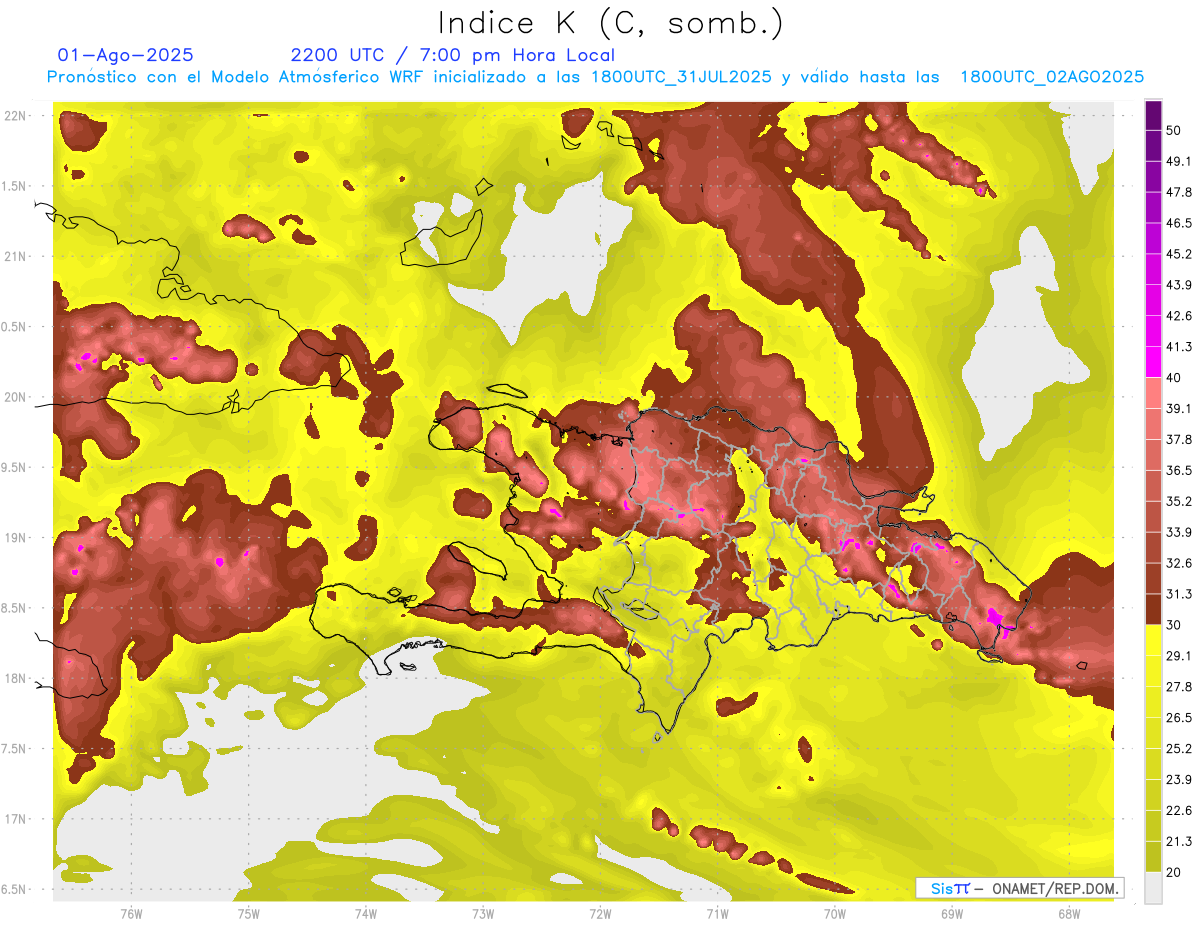Viewport: 1200px width, 927px height.
Task: Pick the light gray swatch below 20
Action: [1153, 887]
